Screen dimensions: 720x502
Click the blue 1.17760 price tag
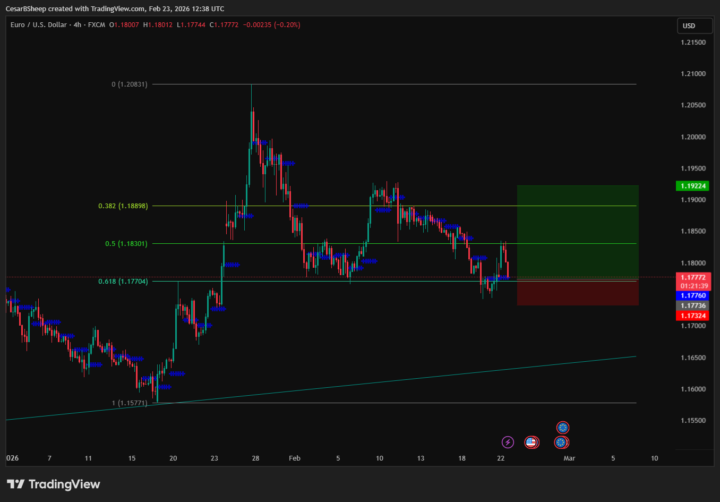click(693, 296)
